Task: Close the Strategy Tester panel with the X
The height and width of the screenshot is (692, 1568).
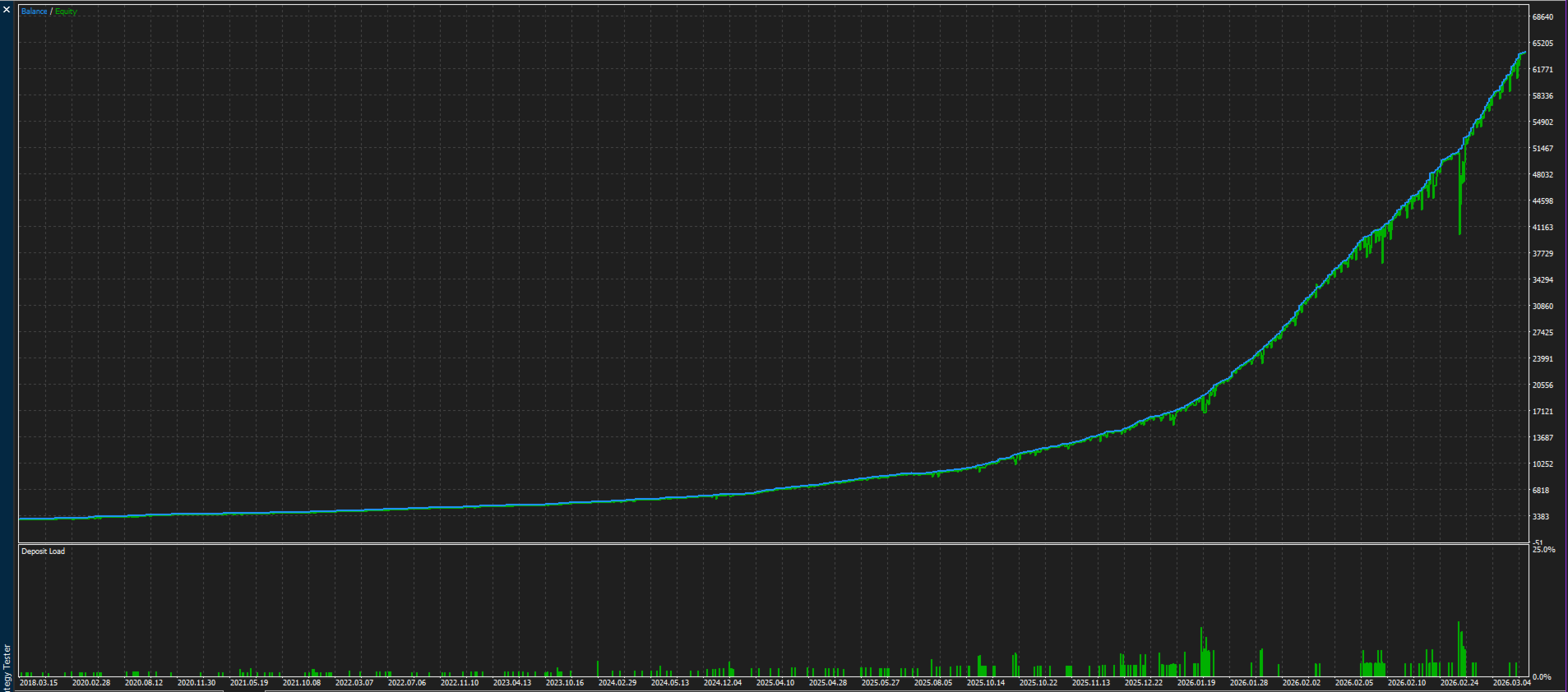Action: [7, 10]
